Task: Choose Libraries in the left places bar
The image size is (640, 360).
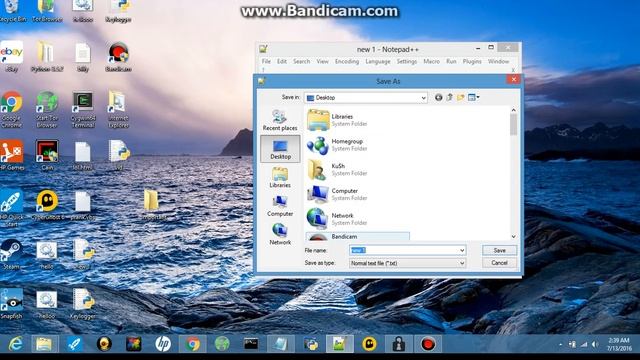Action: [x=280, y=177]
